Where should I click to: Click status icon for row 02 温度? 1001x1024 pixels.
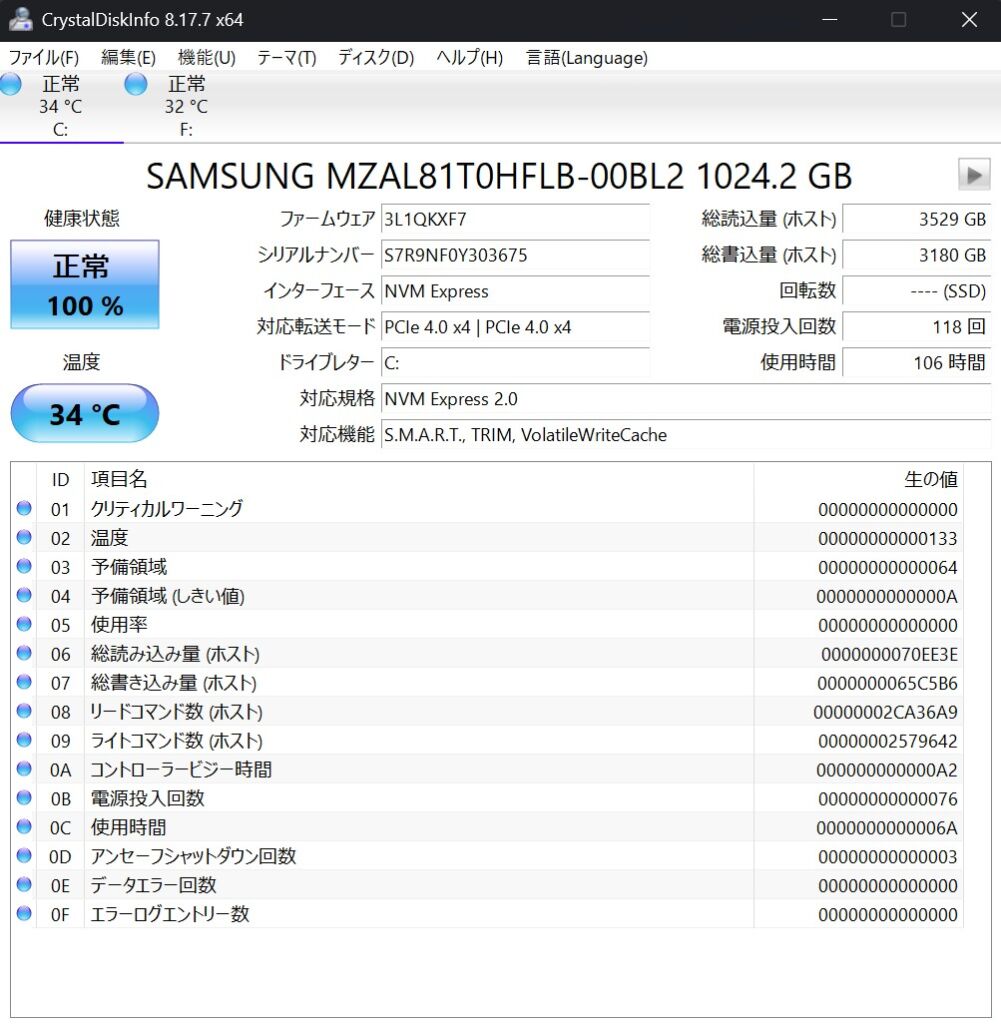pos(24,537)
